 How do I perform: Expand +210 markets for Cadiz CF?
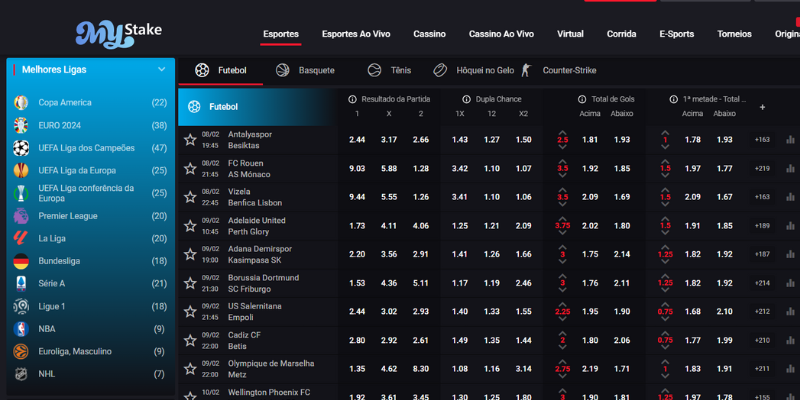coord(762,340)
